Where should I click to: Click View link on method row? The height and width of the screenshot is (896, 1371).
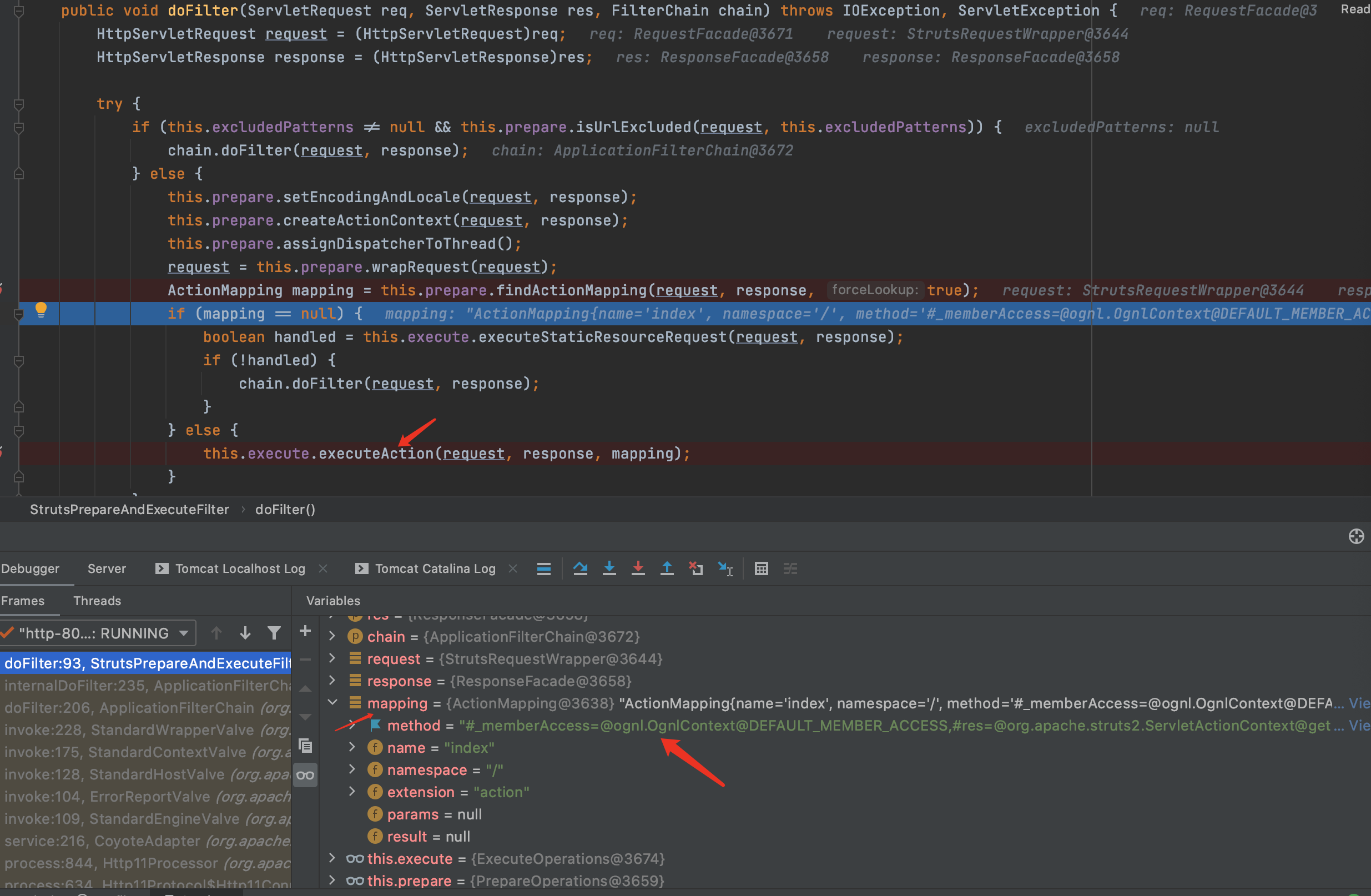coord(1359,726)
